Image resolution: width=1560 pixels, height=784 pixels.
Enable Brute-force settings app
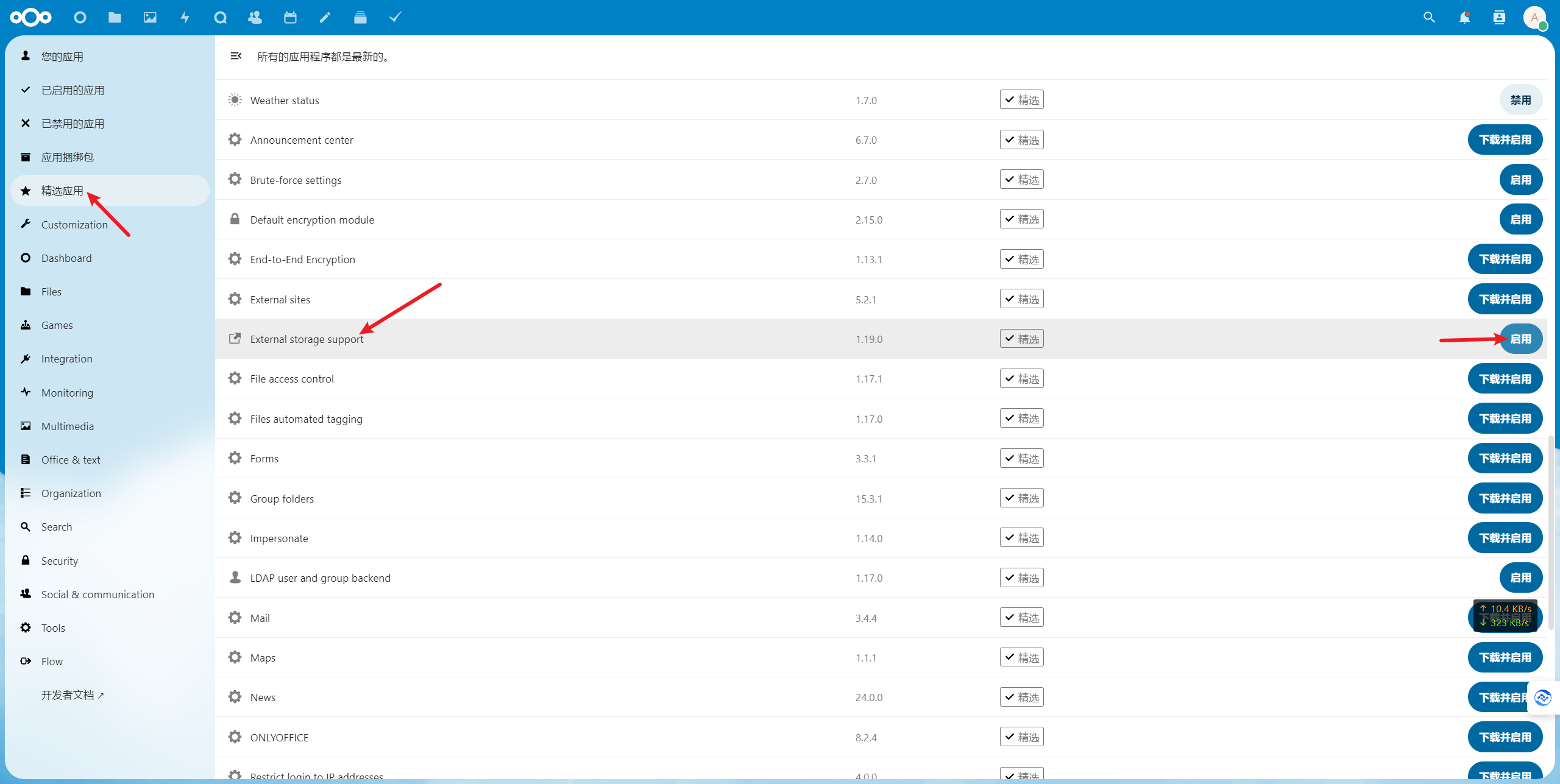(x=1520, y=180)
